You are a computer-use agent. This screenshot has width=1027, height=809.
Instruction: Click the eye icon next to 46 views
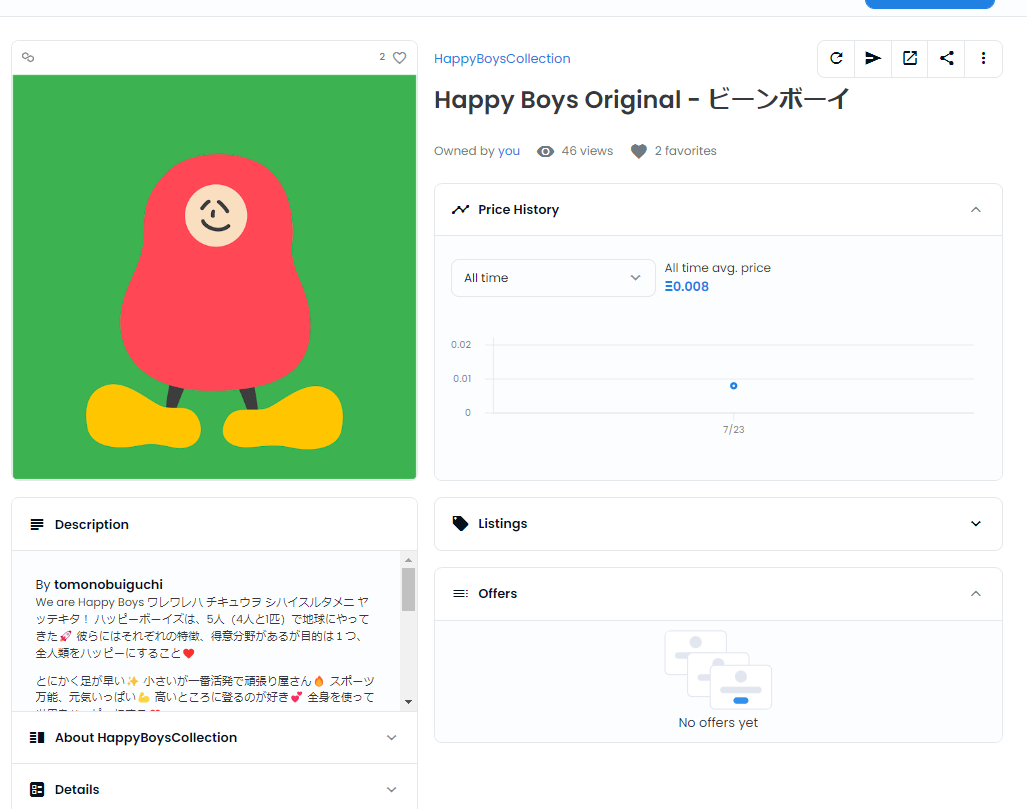point(545,150)
